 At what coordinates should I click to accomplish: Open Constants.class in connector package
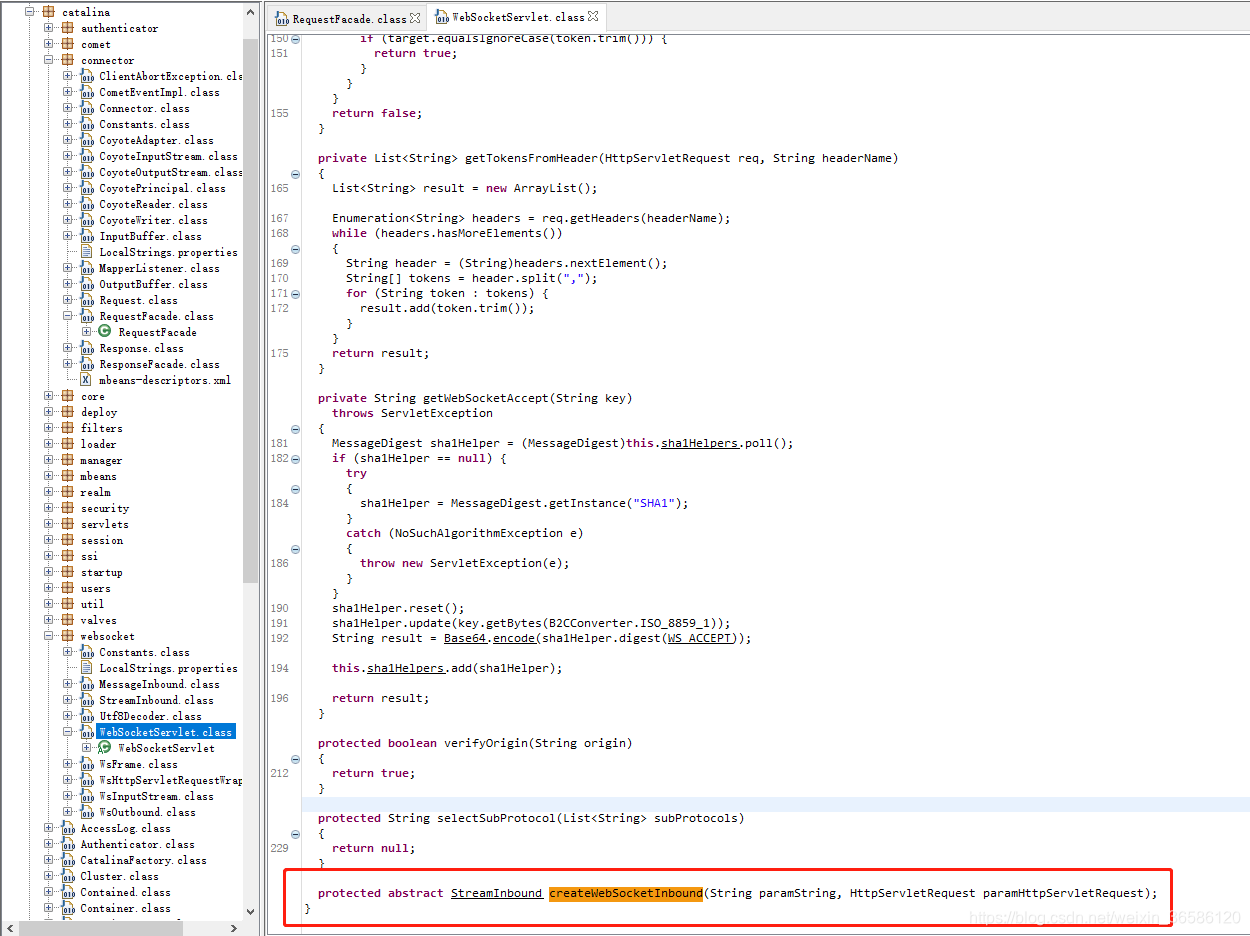144,124
